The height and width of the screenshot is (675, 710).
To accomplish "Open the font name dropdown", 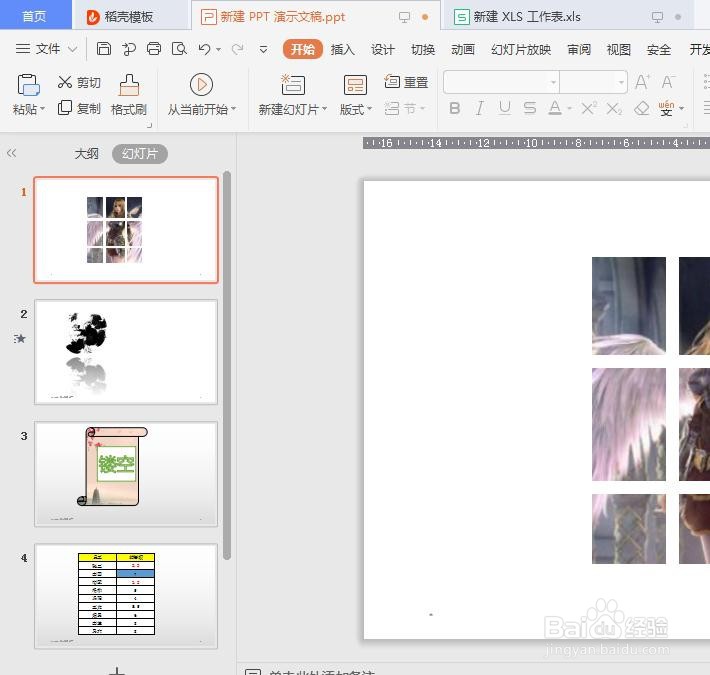I will 553,82.
